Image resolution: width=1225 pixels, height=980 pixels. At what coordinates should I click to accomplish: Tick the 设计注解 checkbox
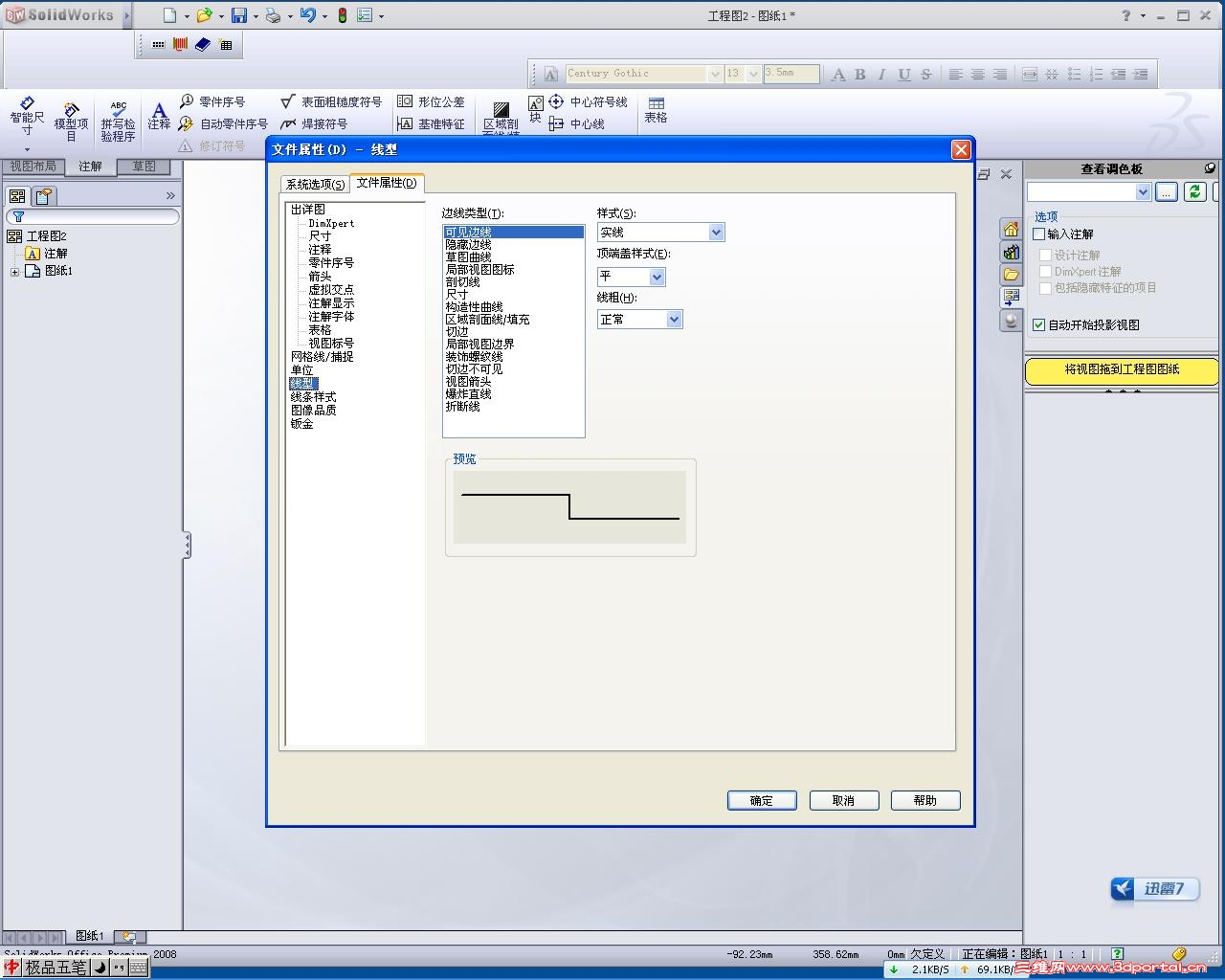tap(1046, 255)
